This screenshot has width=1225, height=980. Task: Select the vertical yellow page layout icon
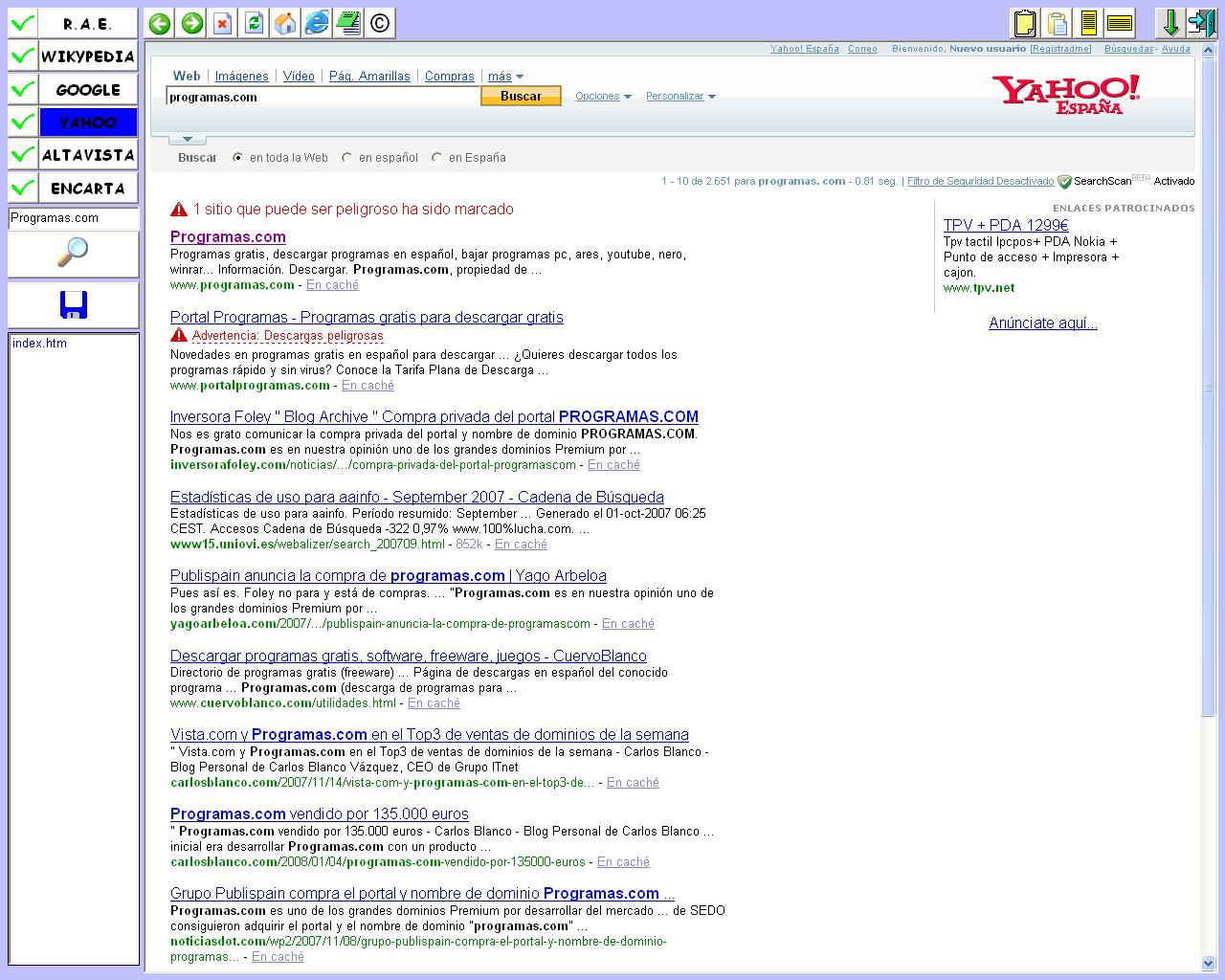pos(1089,23)
